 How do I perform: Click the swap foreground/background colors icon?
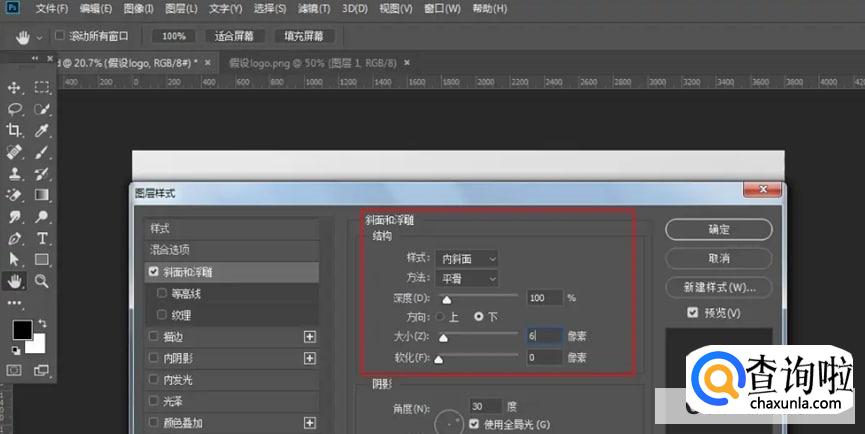pos(42,324)
